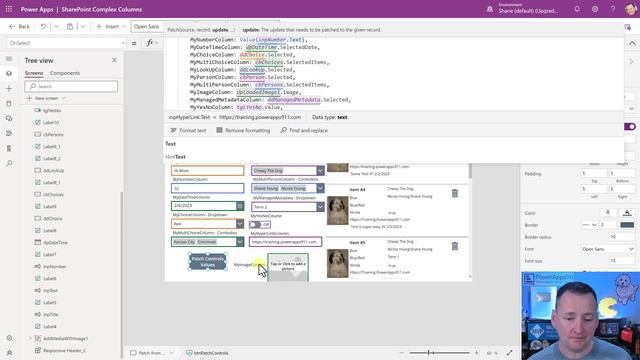Viewport: 640px width, 360px height.
Task: Click the font color A button
Action: tap(608, 213)
